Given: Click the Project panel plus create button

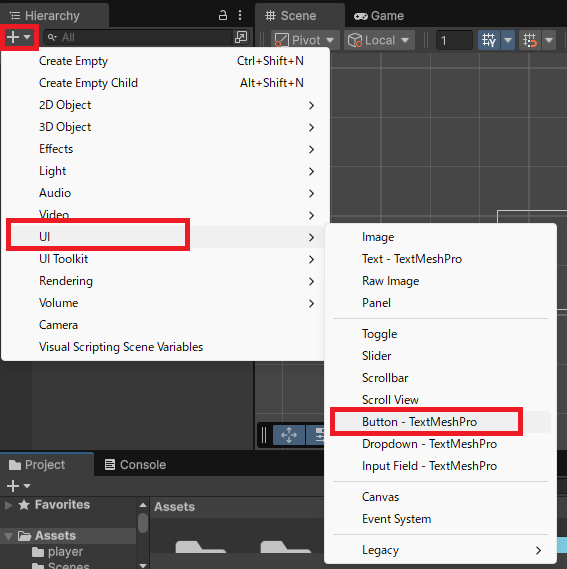Looking at the screenshot, I should (x=18, y=486).
